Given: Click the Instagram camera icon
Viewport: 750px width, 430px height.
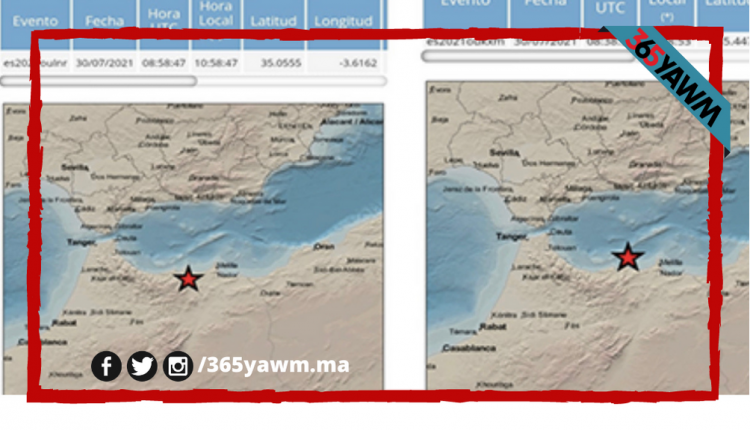Looking at the screenshot, I should pyautogui.click(x=178, y=367).
